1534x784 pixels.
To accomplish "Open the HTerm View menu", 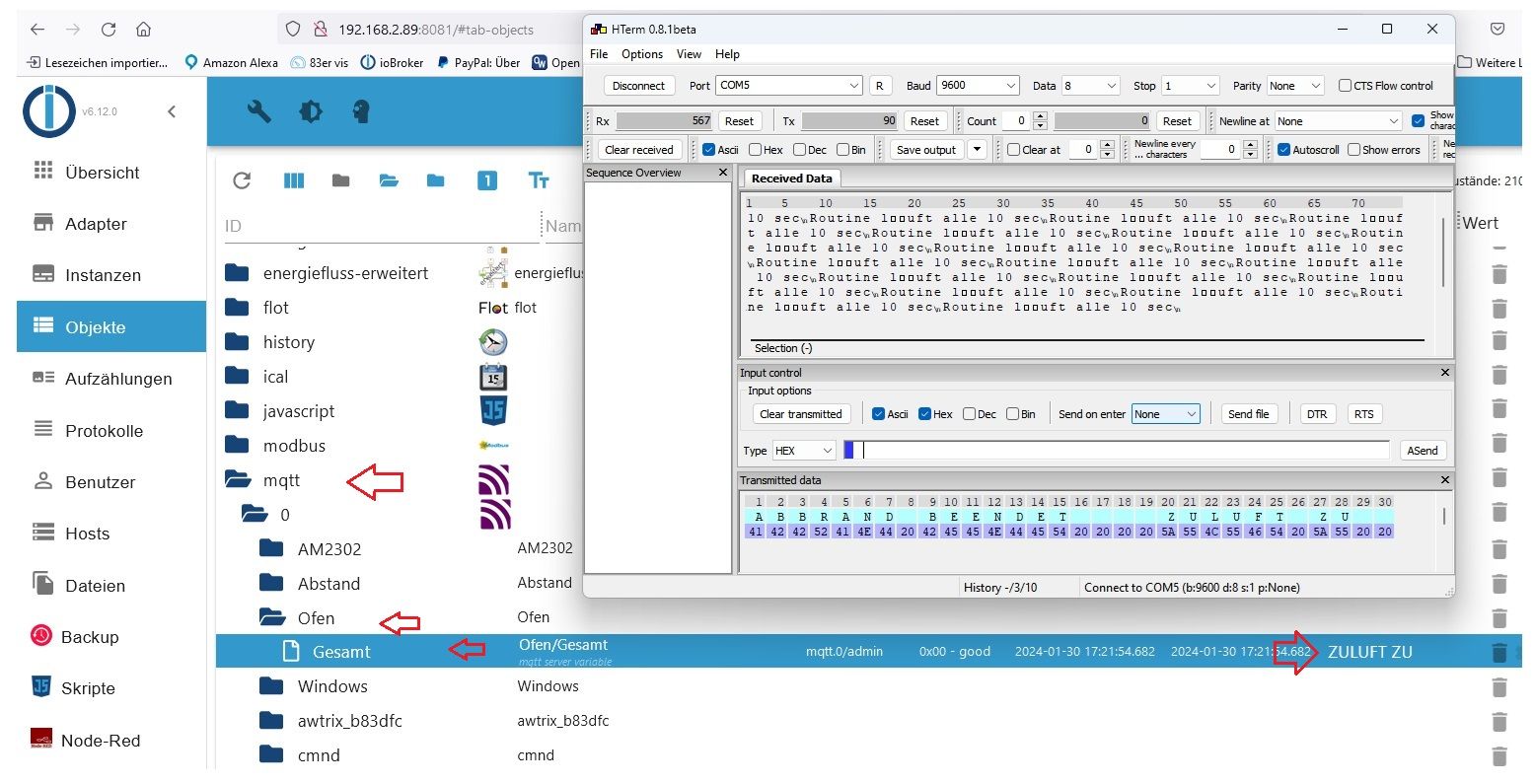I will click(x=689, y=54).
